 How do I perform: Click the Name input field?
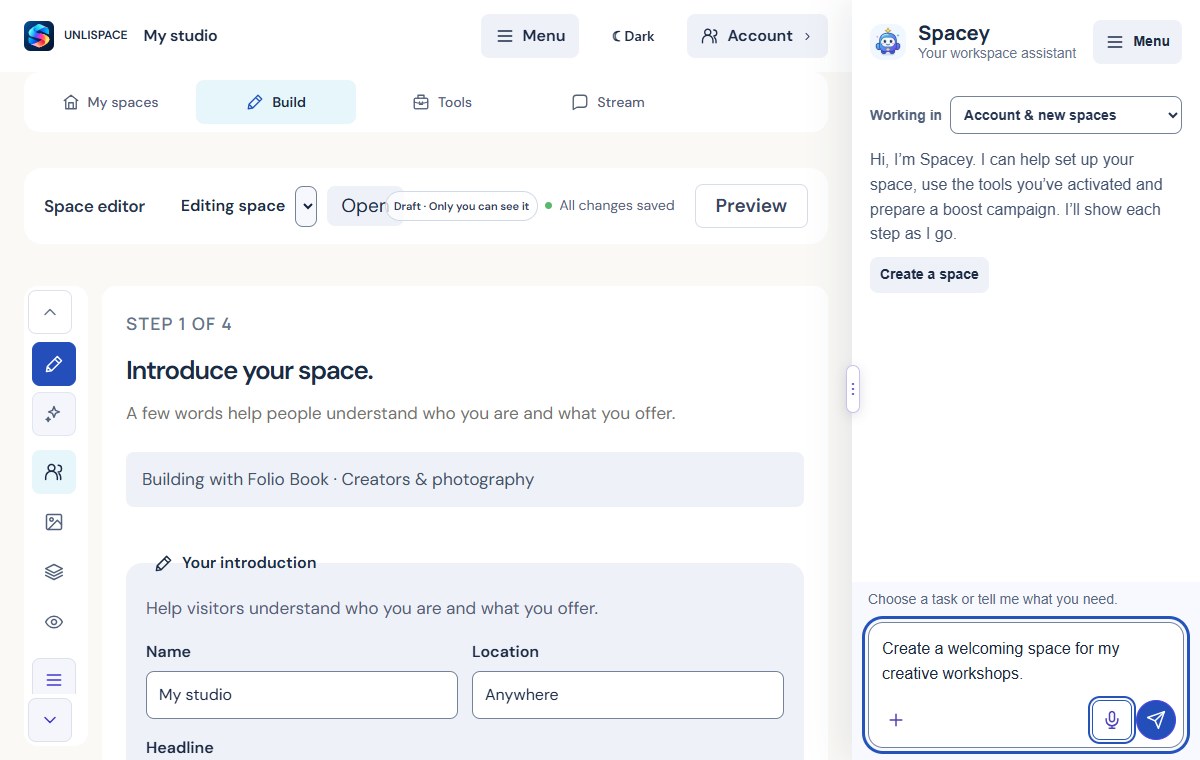pos(302,695)
